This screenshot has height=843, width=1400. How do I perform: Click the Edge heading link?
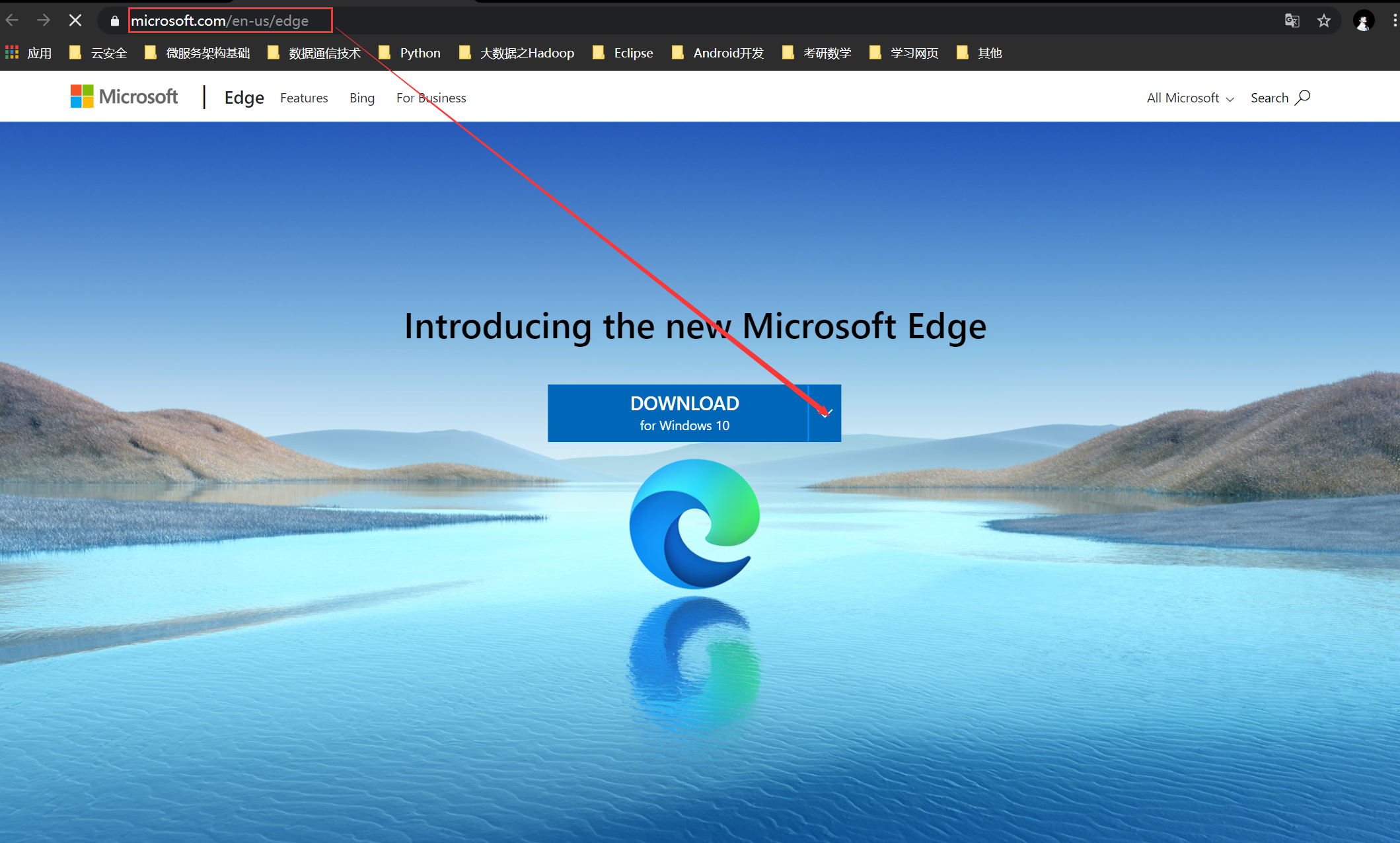pos(244,97)
